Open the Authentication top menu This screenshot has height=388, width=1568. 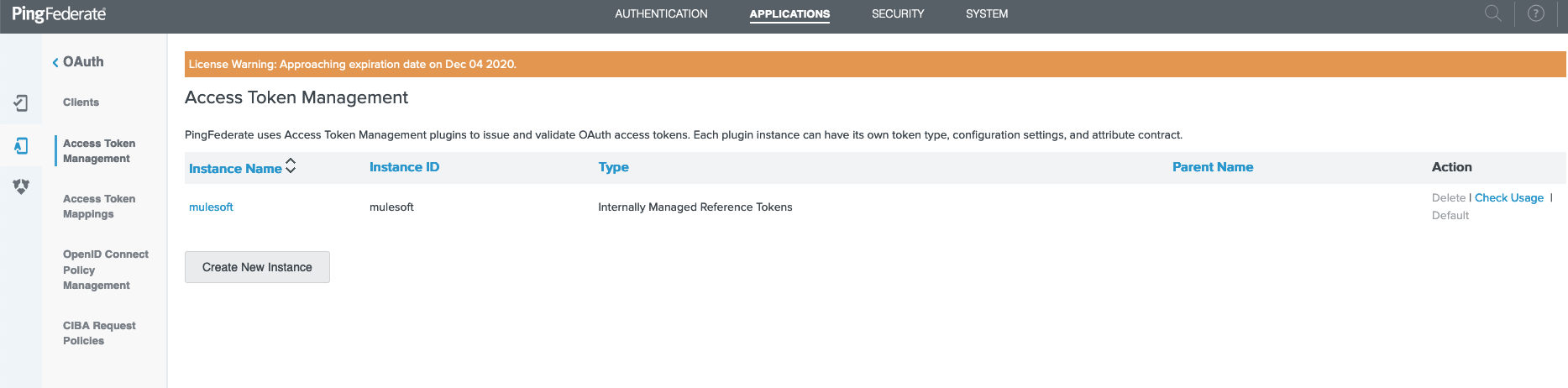click(x=661, y=14)
